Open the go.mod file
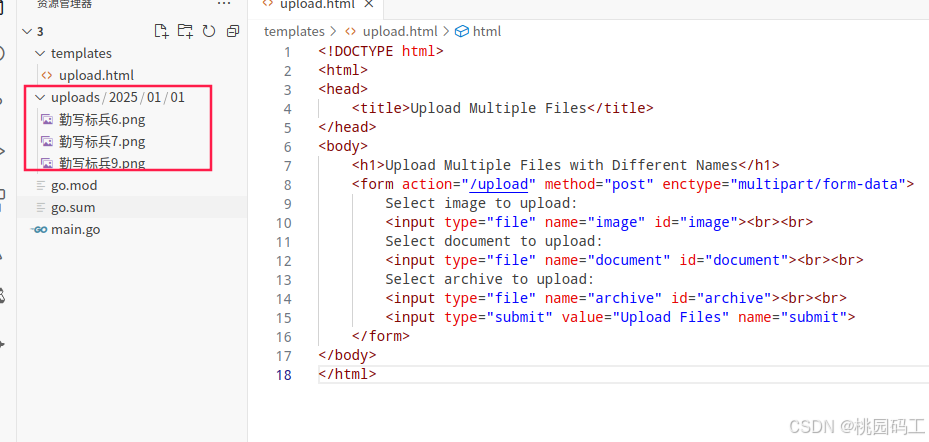This screenshot has height=442, width=929. (74, 185)
